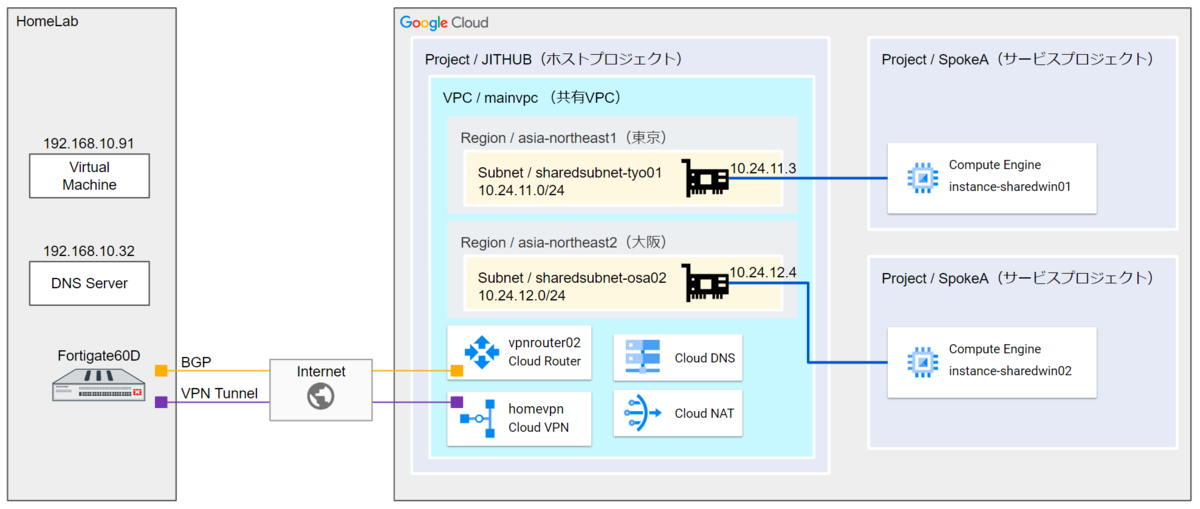Select the network card icon at 10.24.12.4

(706, 284)
